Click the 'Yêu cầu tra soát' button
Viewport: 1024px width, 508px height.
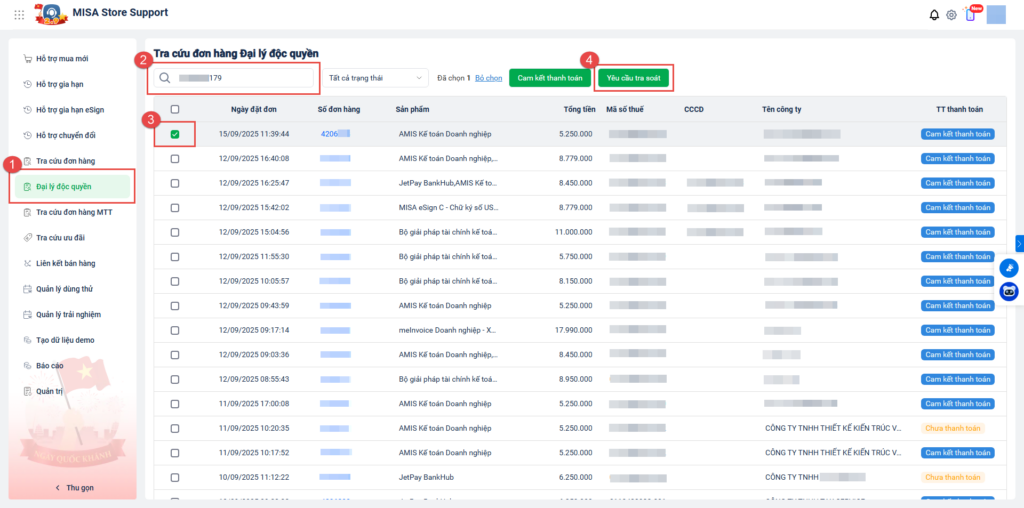tap(633, 78)
